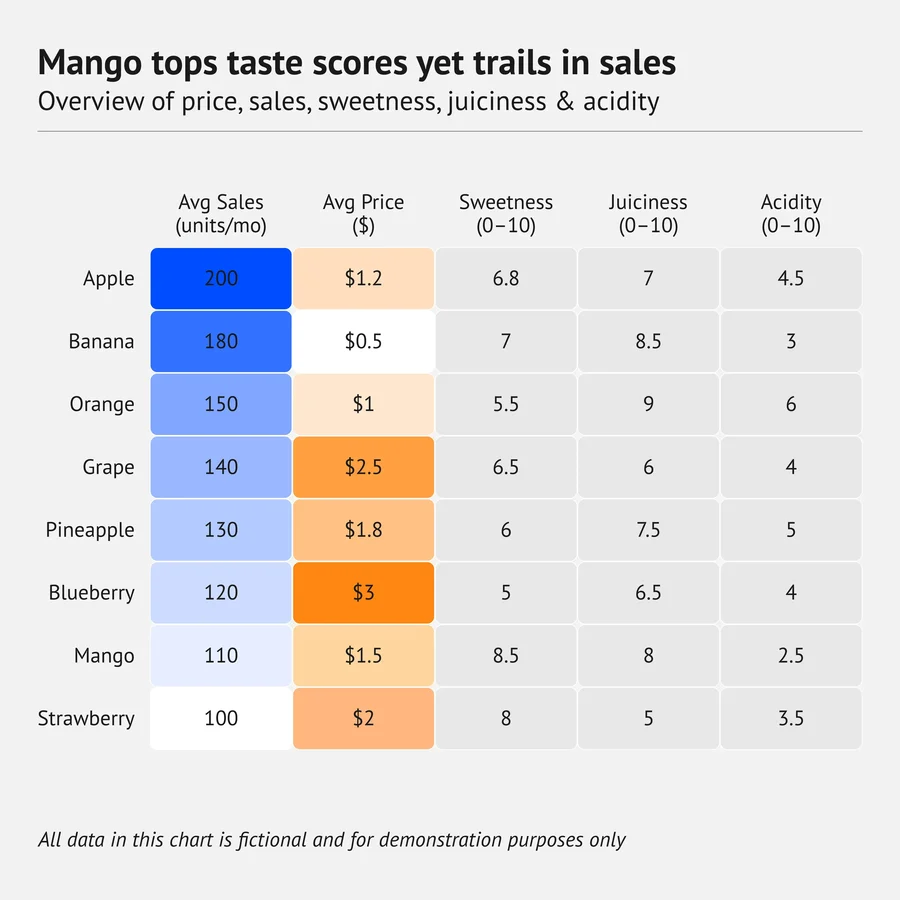Click the Avg Price column header
Screen dimensions: 900x900
click(x=363, y=214)
